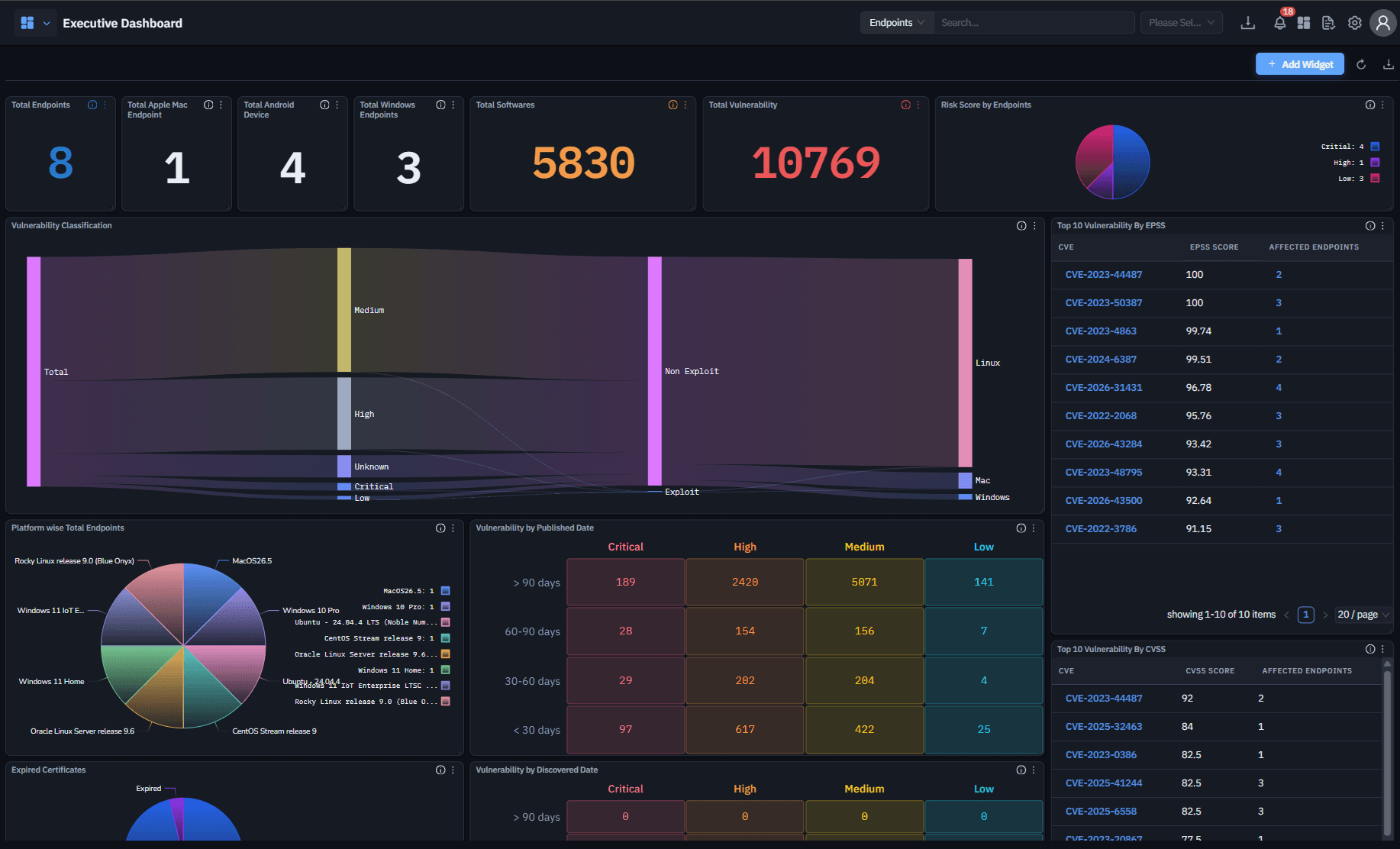Open Top 10 Vulnerability By CVSS kebab menu

point(1382,649)
